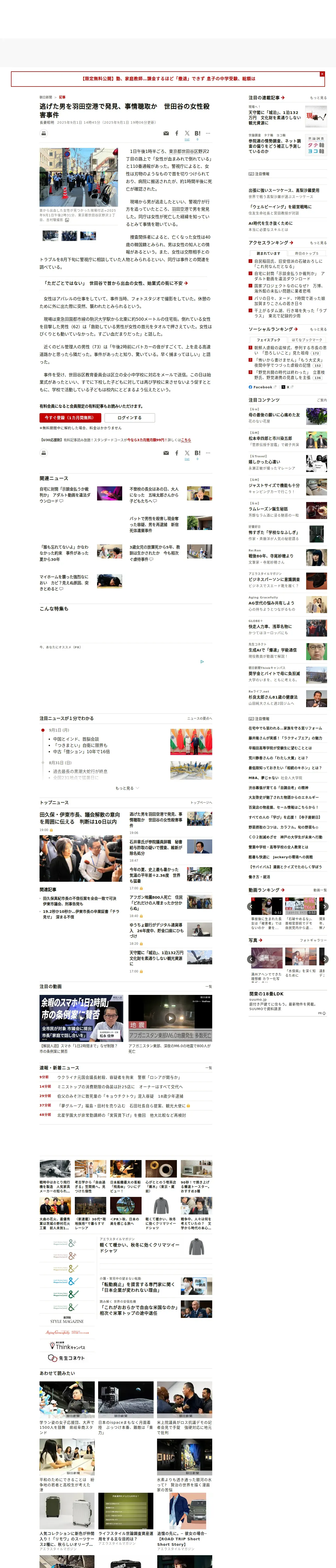
Task: Open トップページへ link beside トップニュース
Action: pyautogui.click(x=201, y=802)
